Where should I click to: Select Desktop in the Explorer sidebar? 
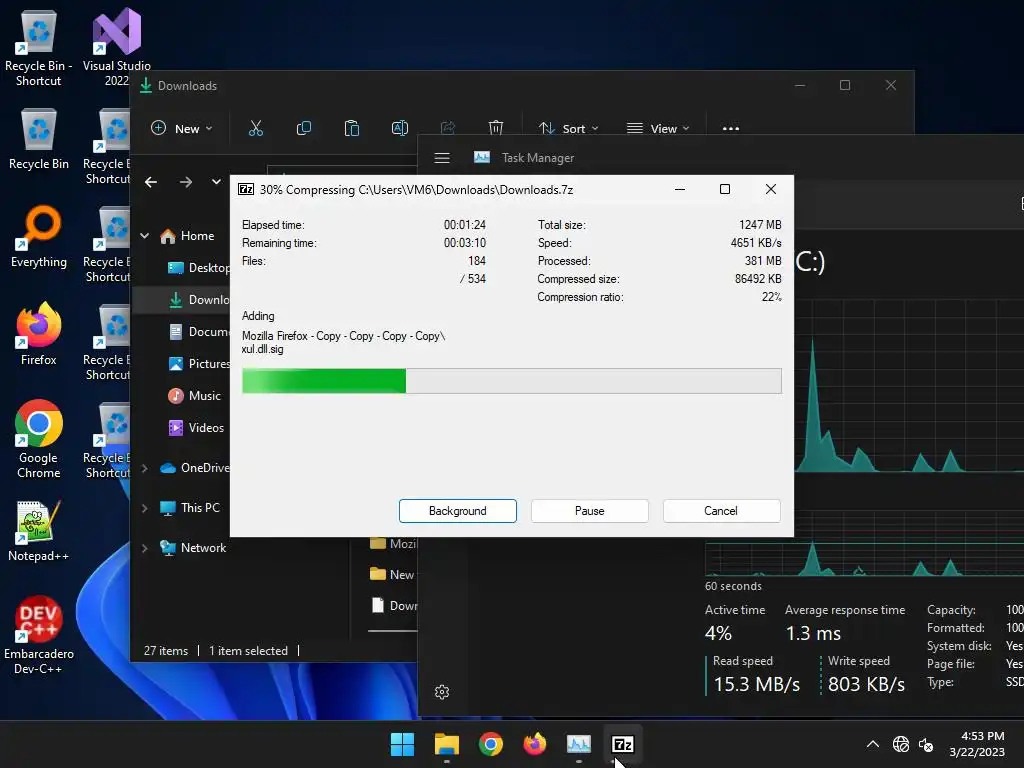tap(198, 268)
